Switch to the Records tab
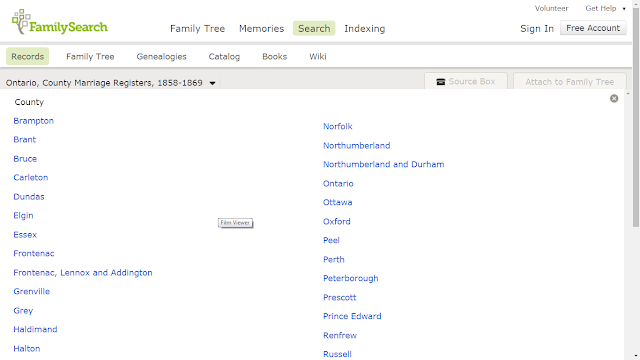Screen dimensions: 640x360 click(x=27, y=56)
